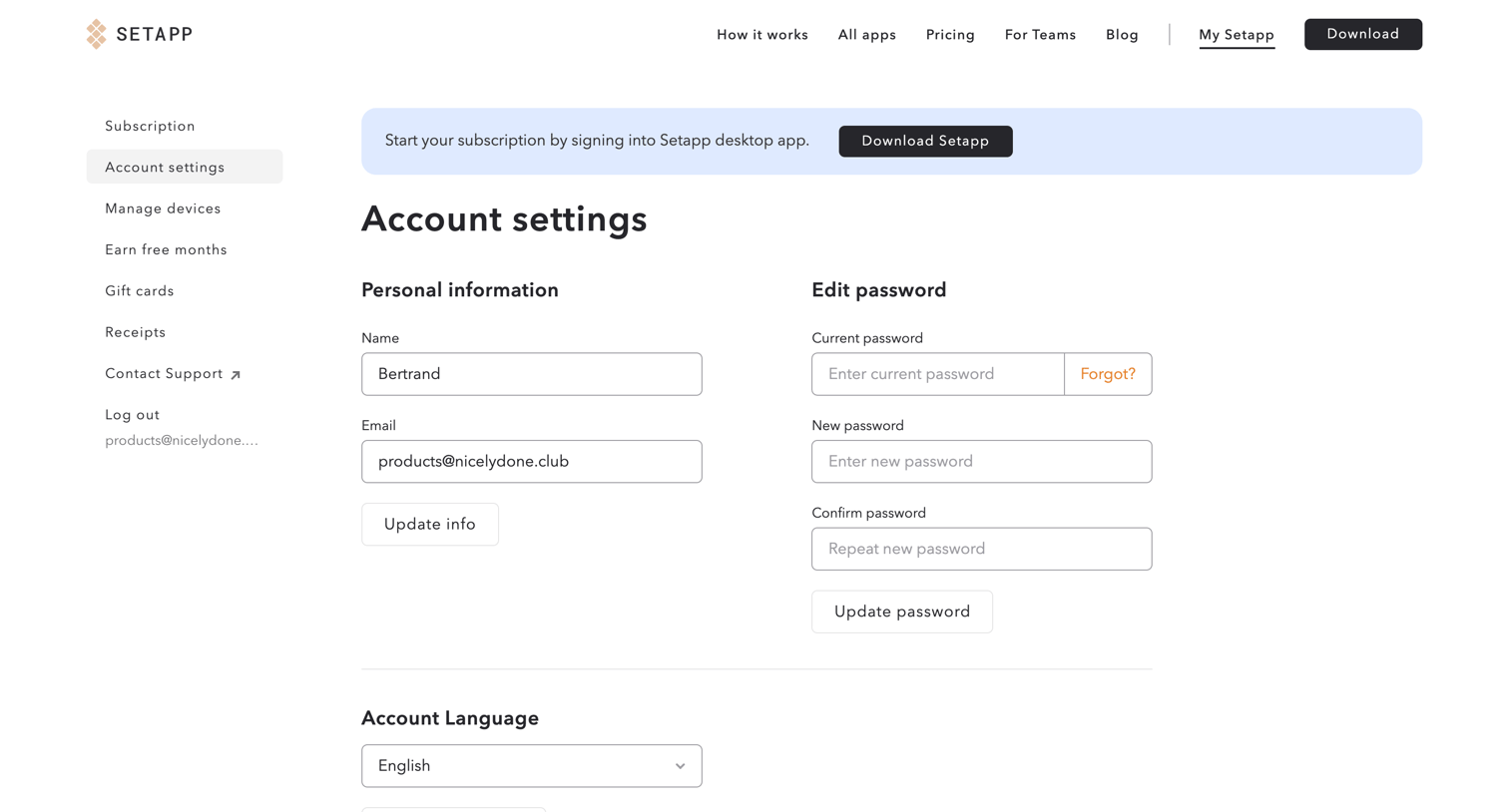Click the black Download button in header
Screen dimensions: 1509x812
pos(1362,34)
